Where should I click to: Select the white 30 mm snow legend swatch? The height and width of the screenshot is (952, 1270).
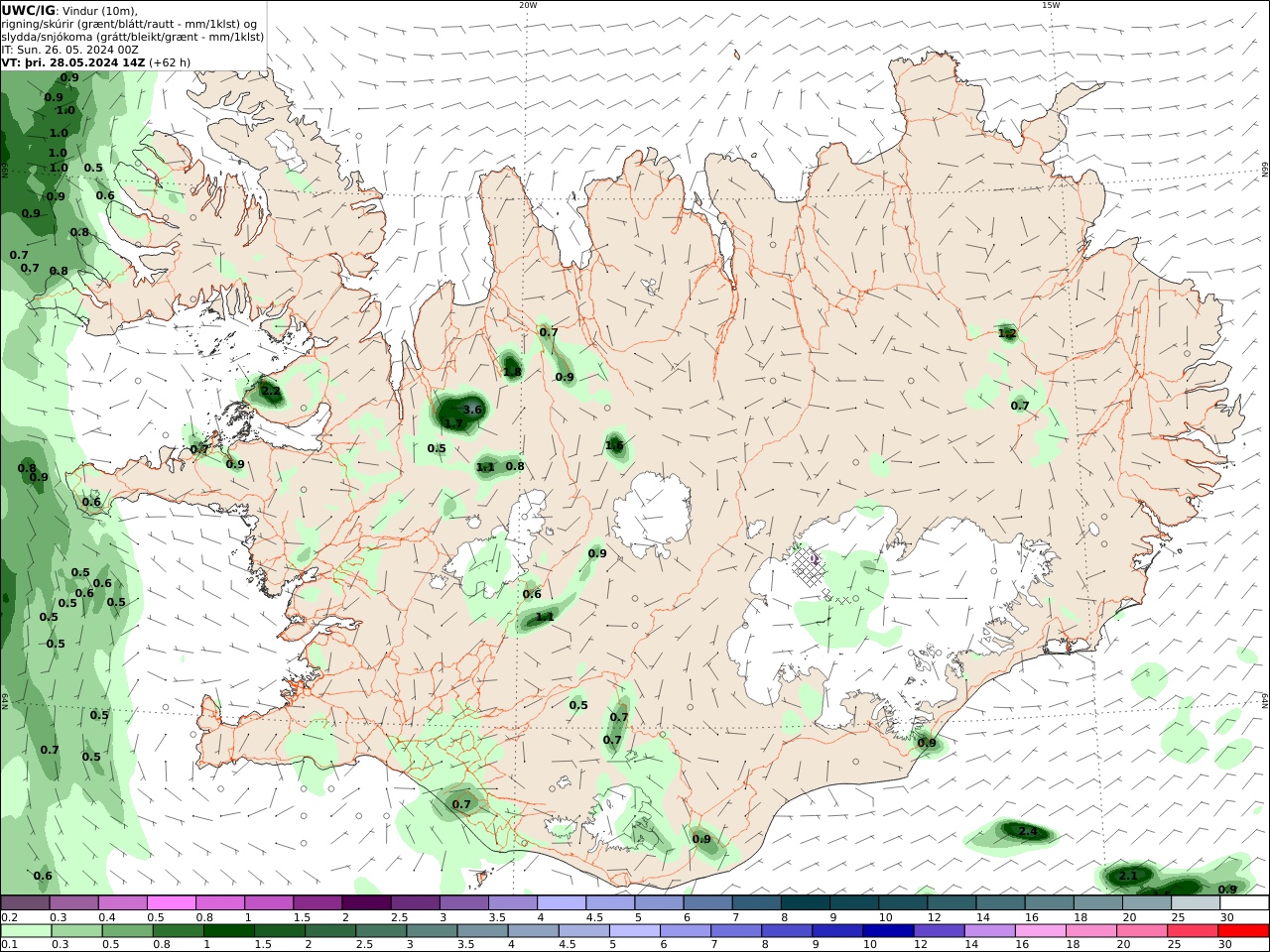pos(1244,903)
